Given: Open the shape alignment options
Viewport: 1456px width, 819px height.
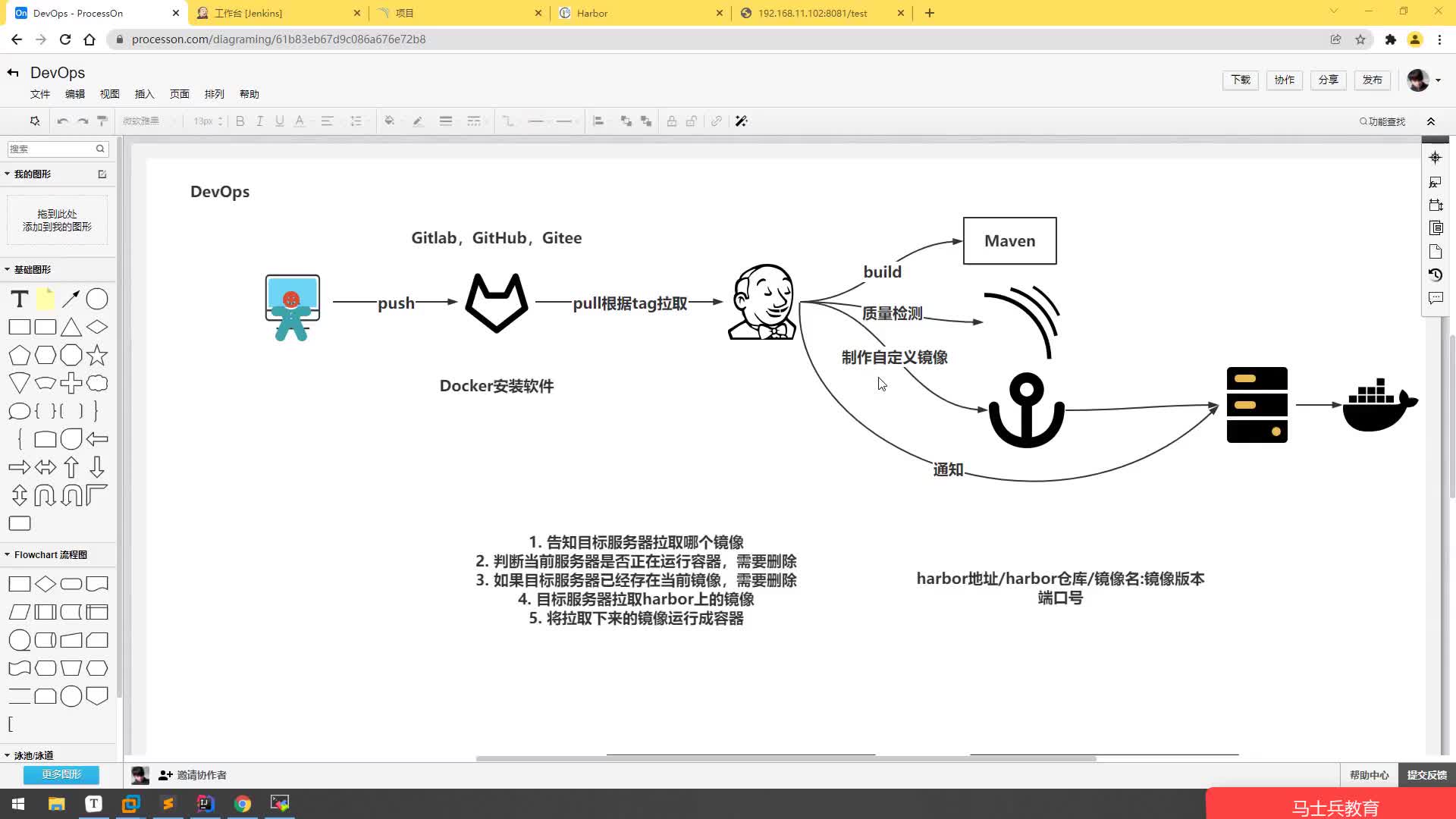Looking at the screenshot, I should tap(598, 121).
